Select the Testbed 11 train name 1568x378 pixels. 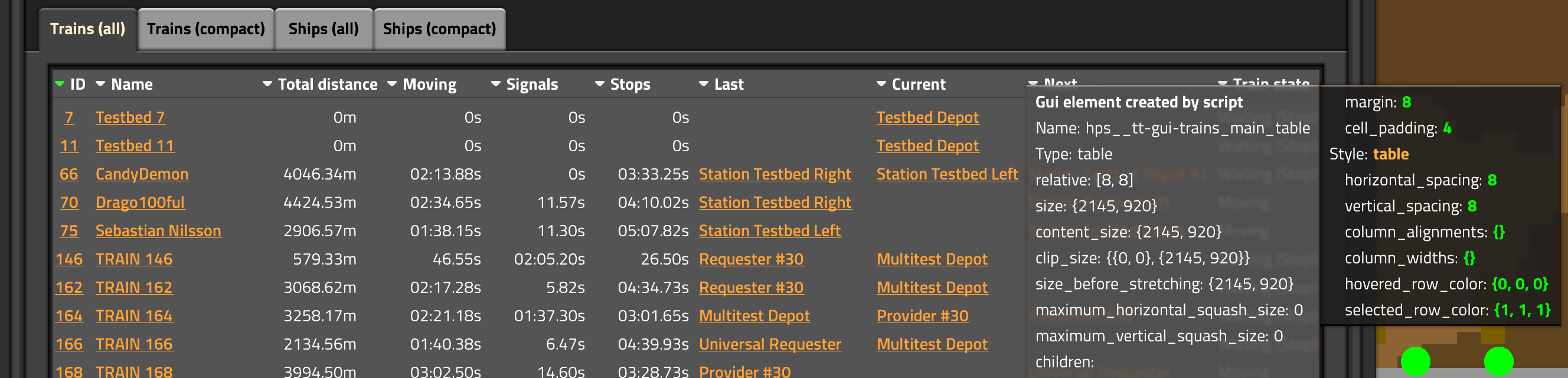click(135, 146)
